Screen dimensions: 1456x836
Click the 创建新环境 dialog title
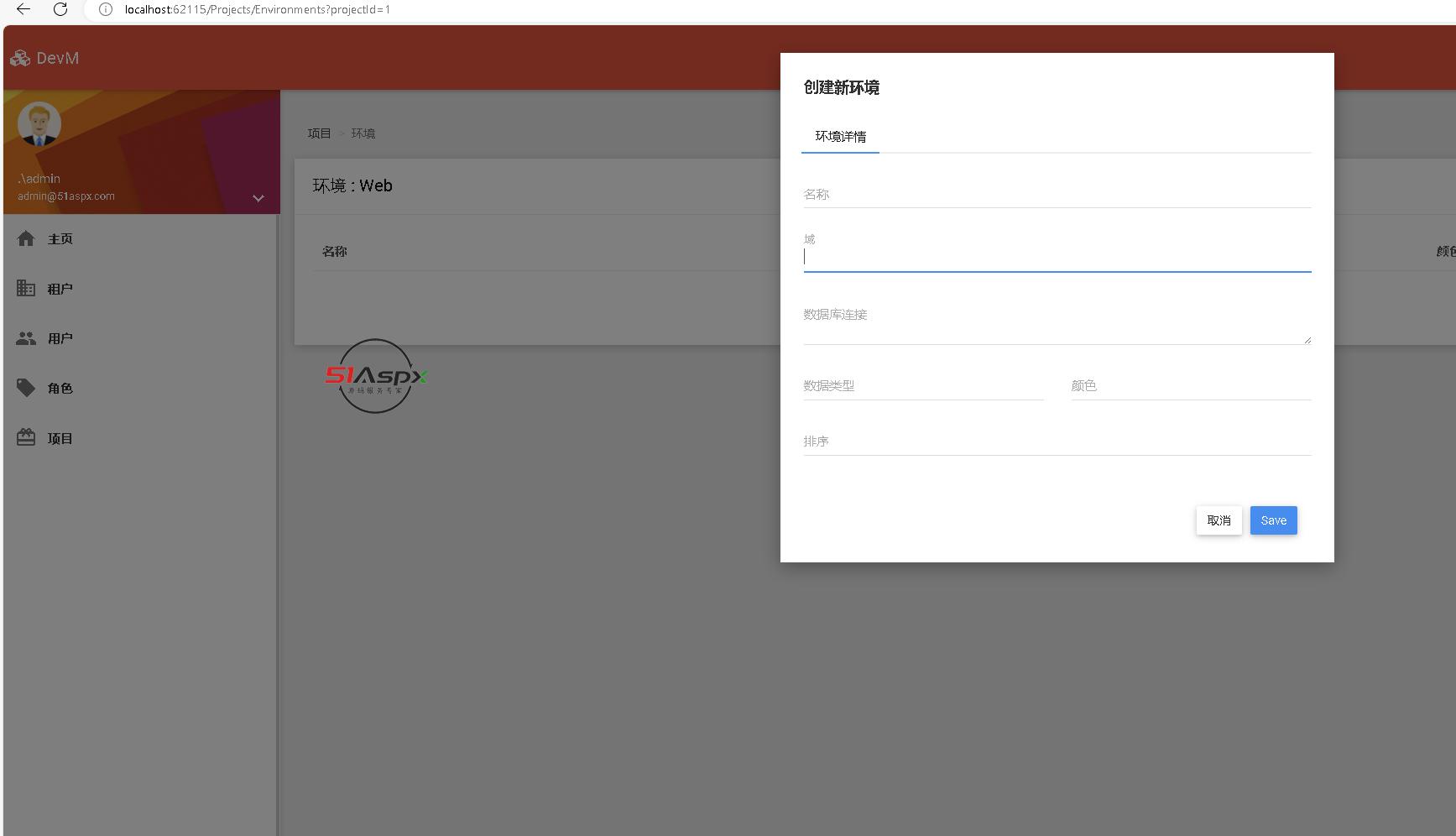[841, 87]
